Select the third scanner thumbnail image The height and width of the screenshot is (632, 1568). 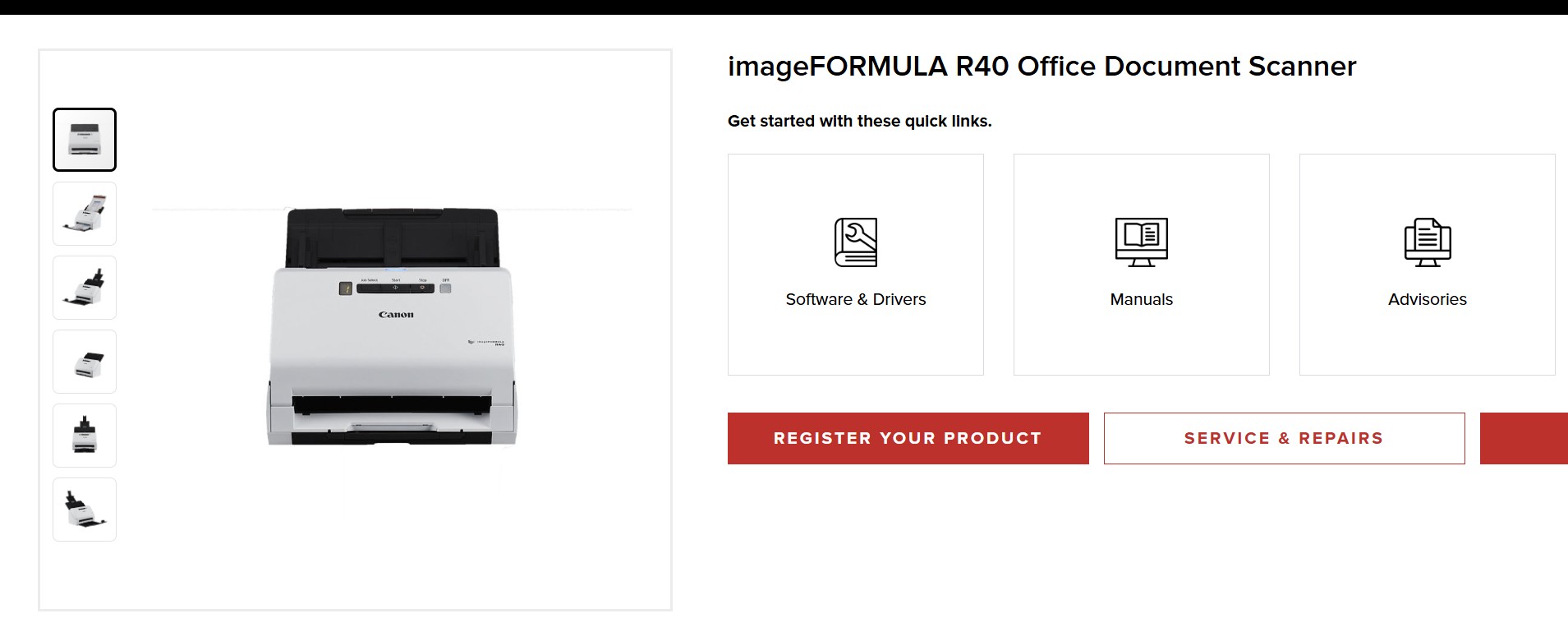(x=85, y=288)
